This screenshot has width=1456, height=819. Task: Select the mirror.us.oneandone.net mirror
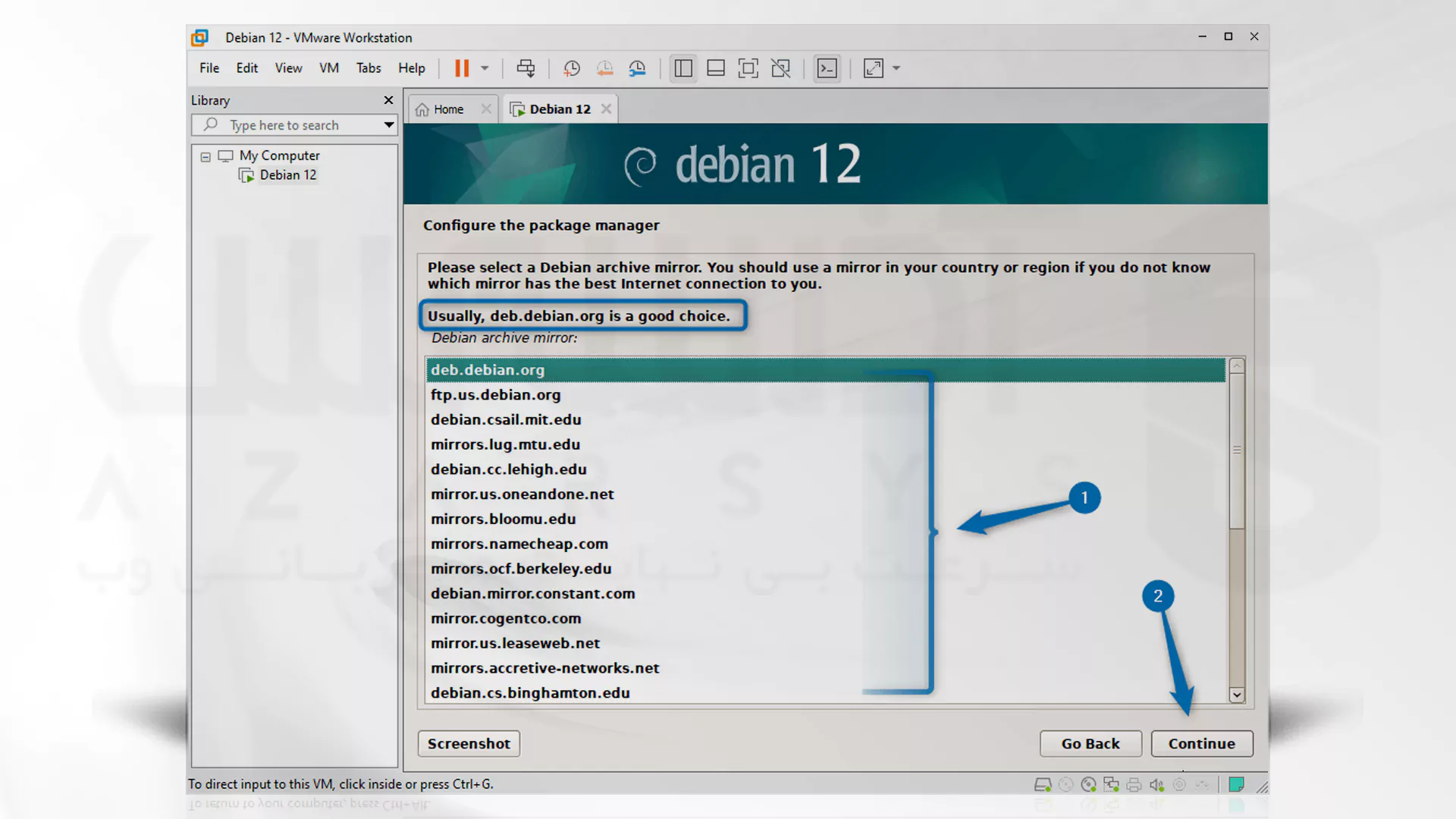pos(825,494)
